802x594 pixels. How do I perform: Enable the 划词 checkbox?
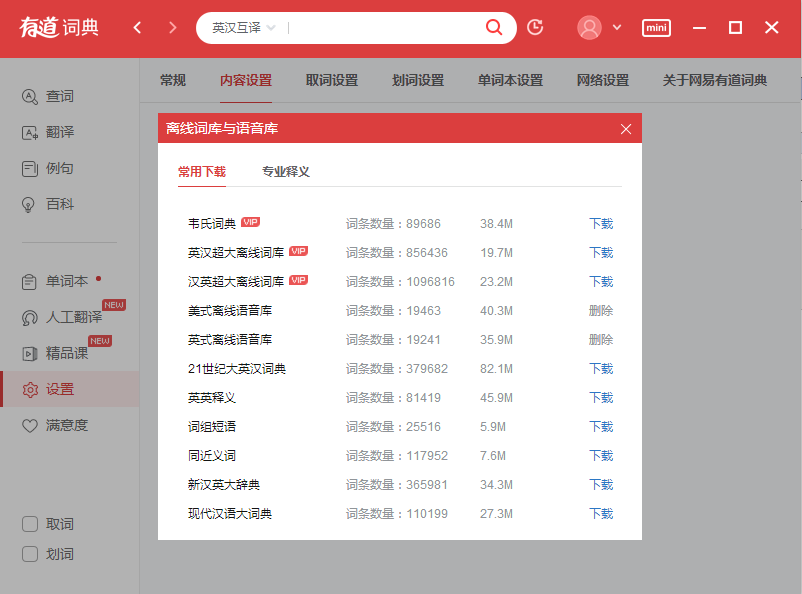point(31,554)
